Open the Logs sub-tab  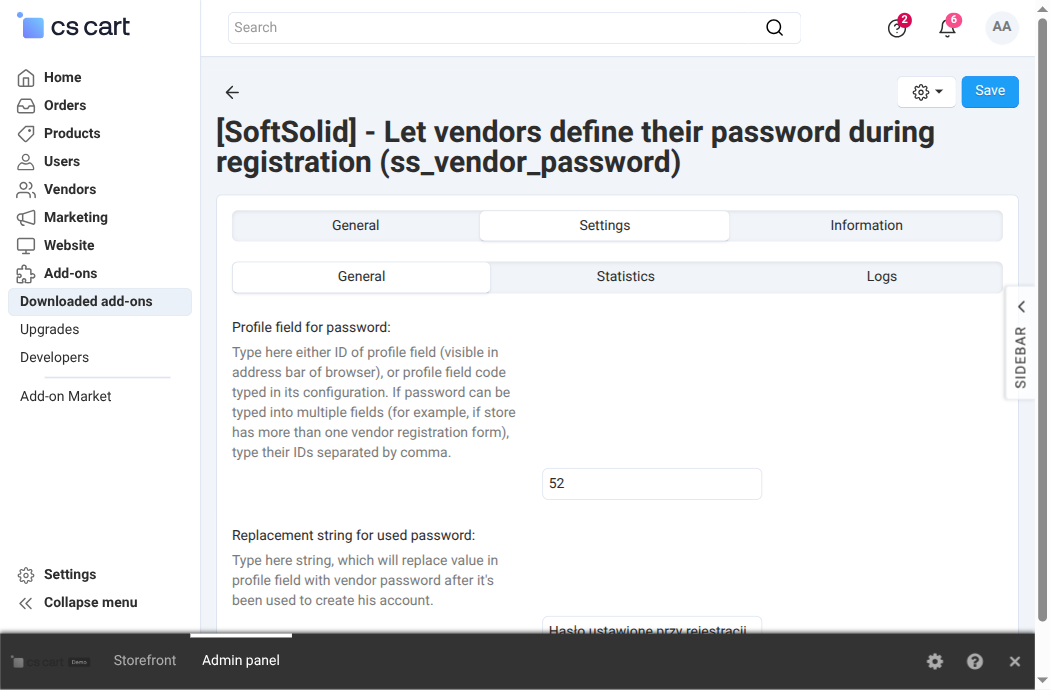click(881, 277)
